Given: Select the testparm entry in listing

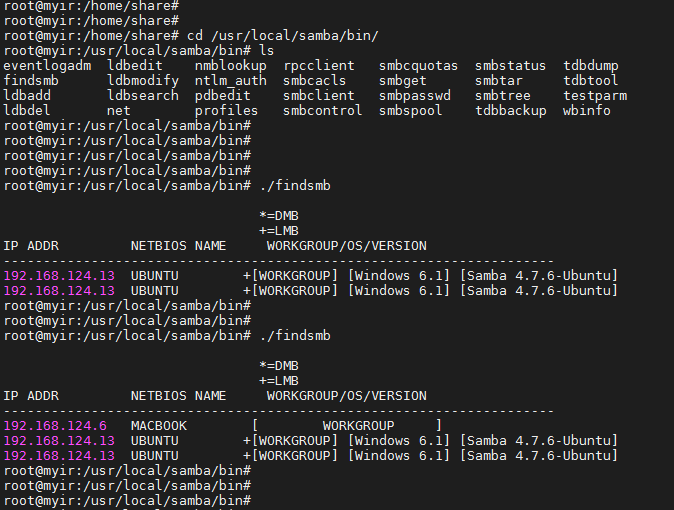Looking at the screenshot, I should pos(595,96).
